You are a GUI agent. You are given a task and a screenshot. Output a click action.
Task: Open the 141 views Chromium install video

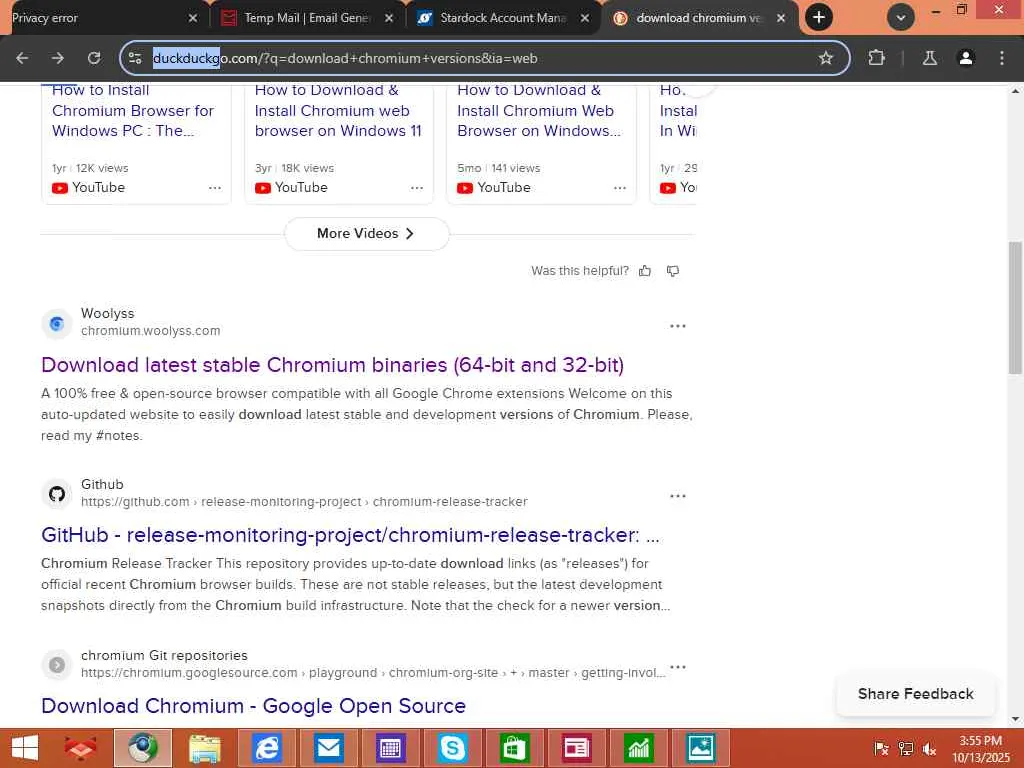click(x=539, y=110)
